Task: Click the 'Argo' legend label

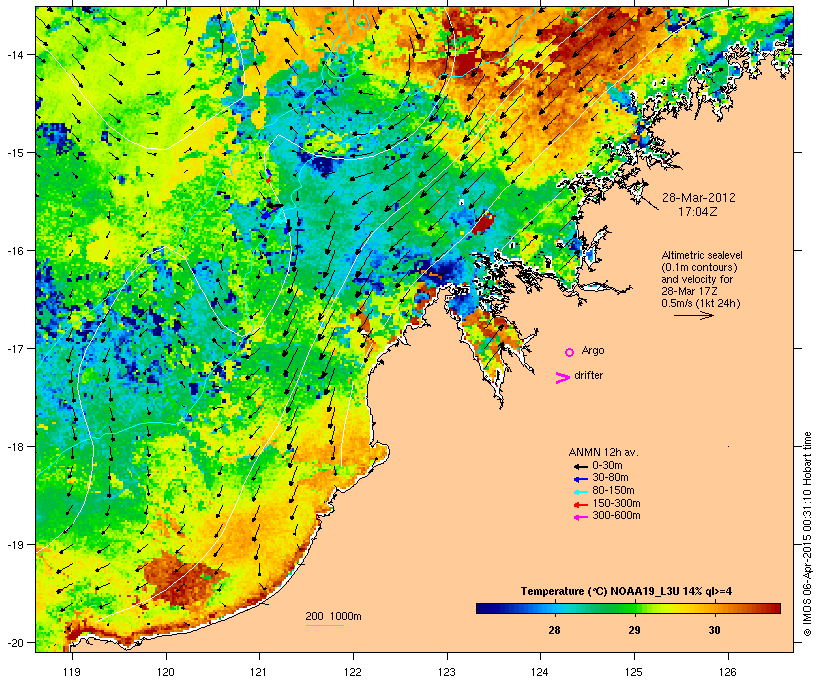Action: (593, 350)
